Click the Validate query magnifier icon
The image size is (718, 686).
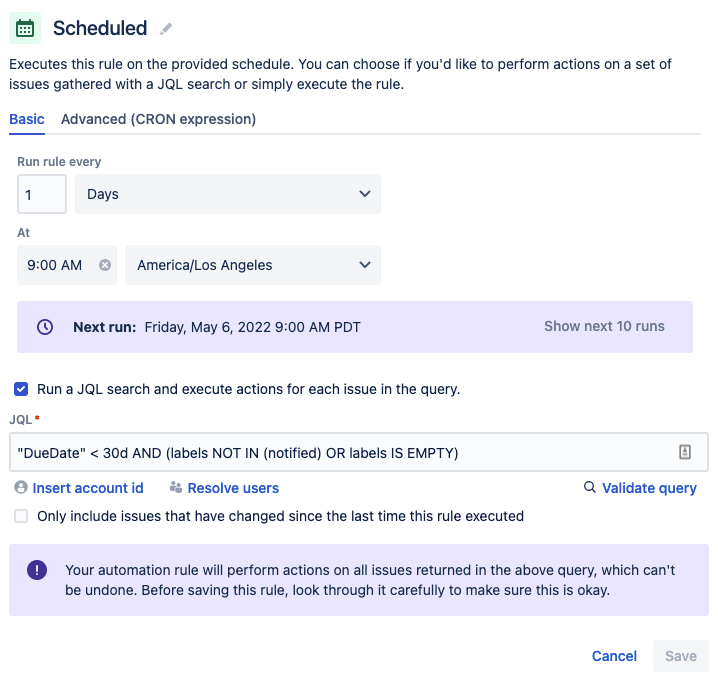pos(590,488)
